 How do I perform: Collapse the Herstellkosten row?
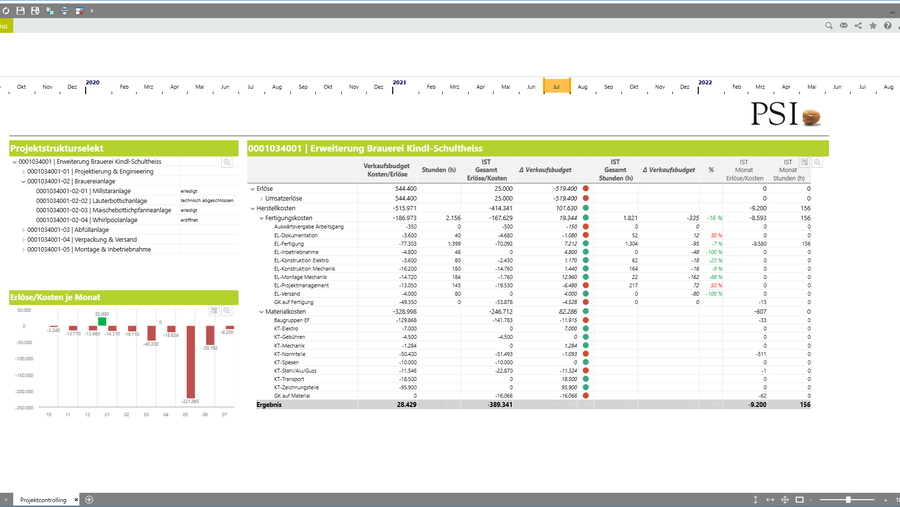(x=252, y=208)
